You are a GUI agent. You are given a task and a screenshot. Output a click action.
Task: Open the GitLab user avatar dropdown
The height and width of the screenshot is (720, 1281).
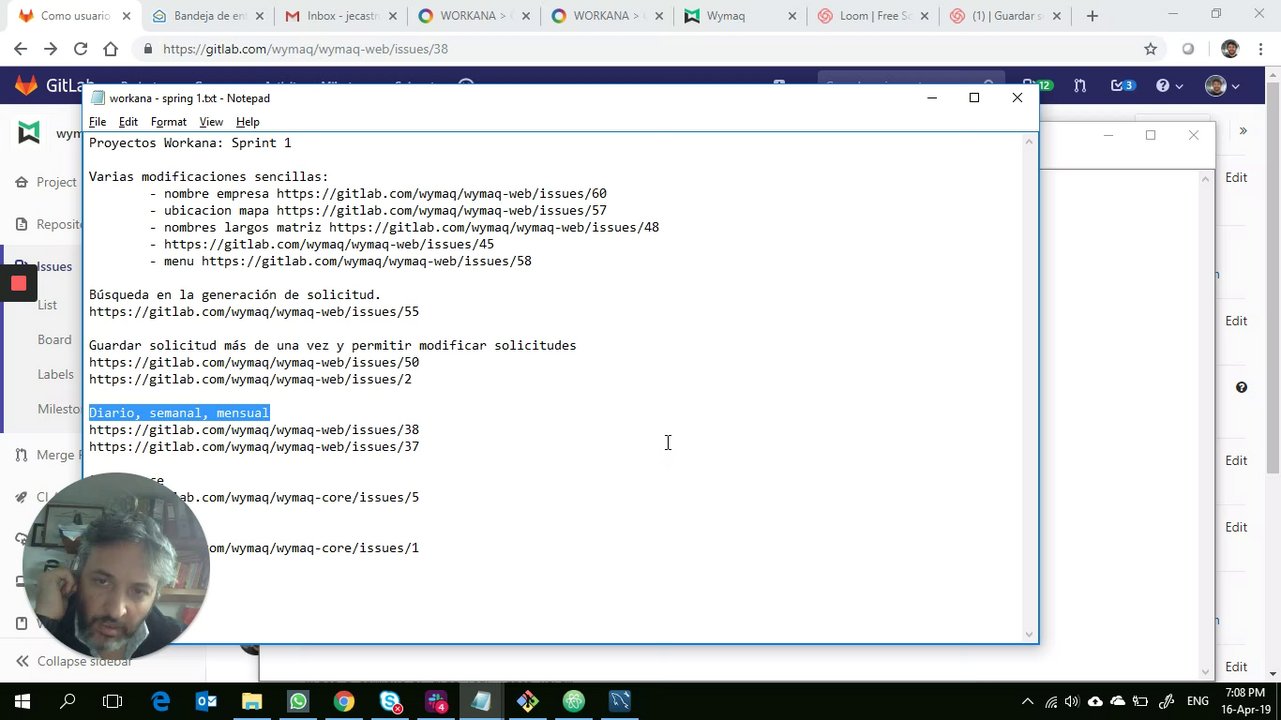pos(1222,86)
